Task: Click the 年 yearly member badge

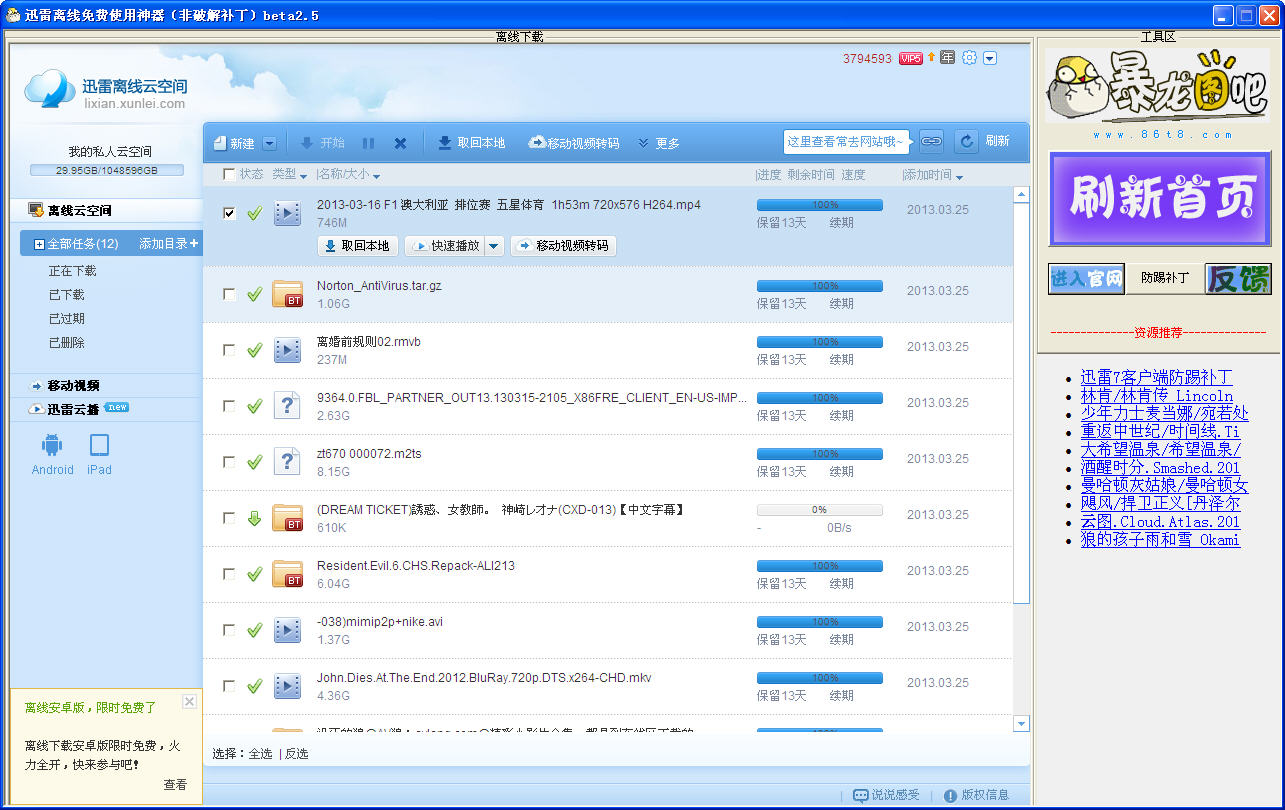Action: click(947, 57)
